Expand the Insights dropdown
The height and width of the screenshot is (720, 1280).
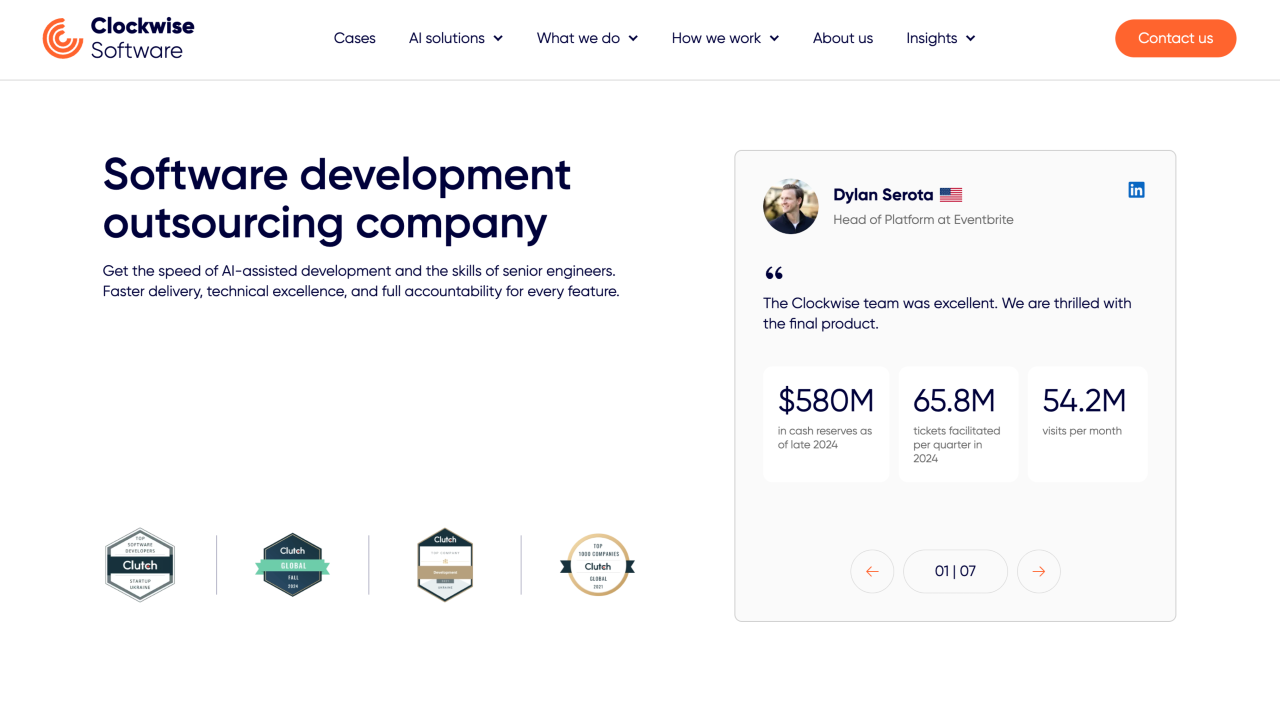pyautogui.click(x=941, y=38)
